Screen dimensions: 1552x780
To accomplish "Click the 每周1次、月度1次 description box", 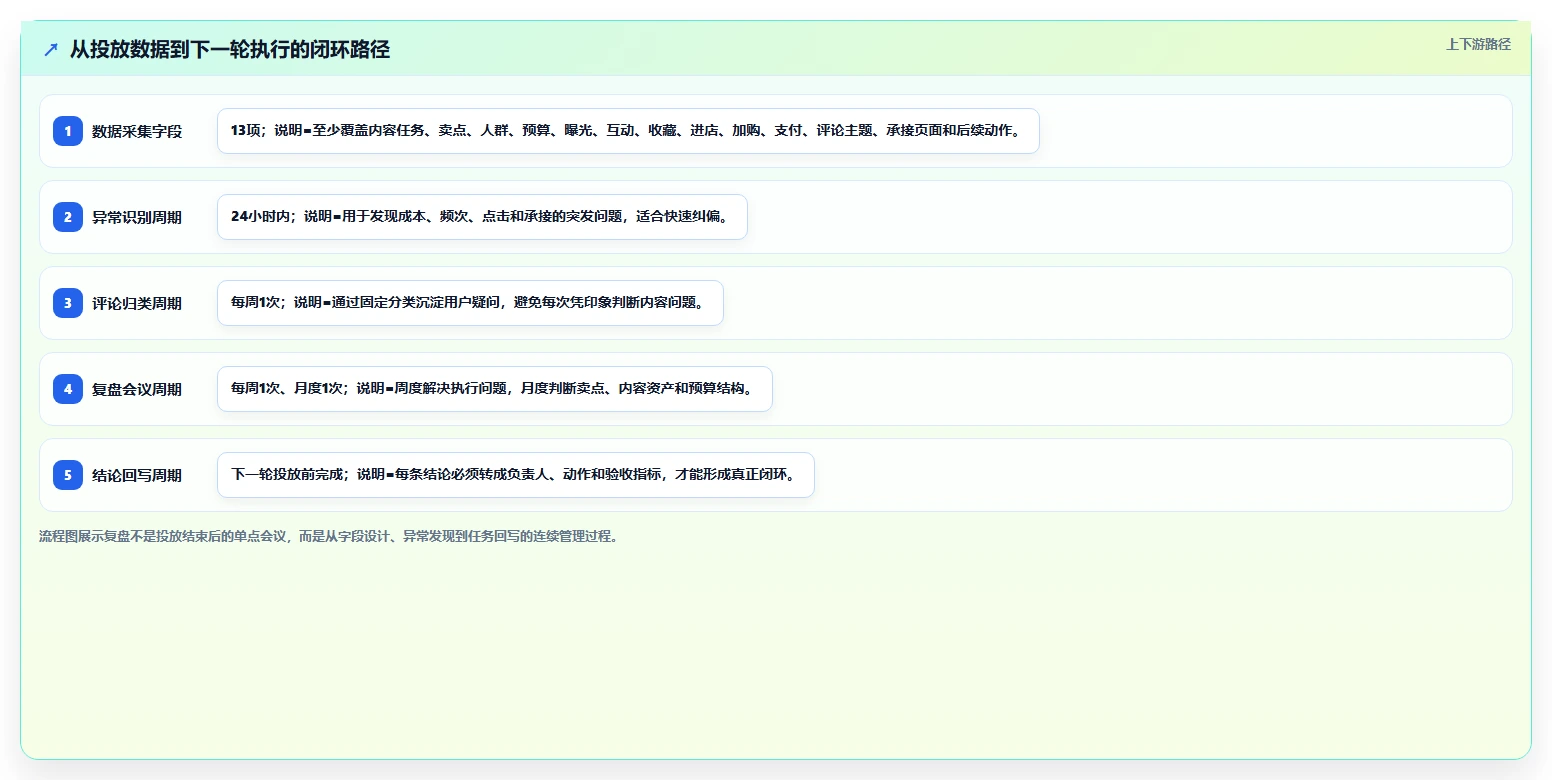I will coord(495,389).
